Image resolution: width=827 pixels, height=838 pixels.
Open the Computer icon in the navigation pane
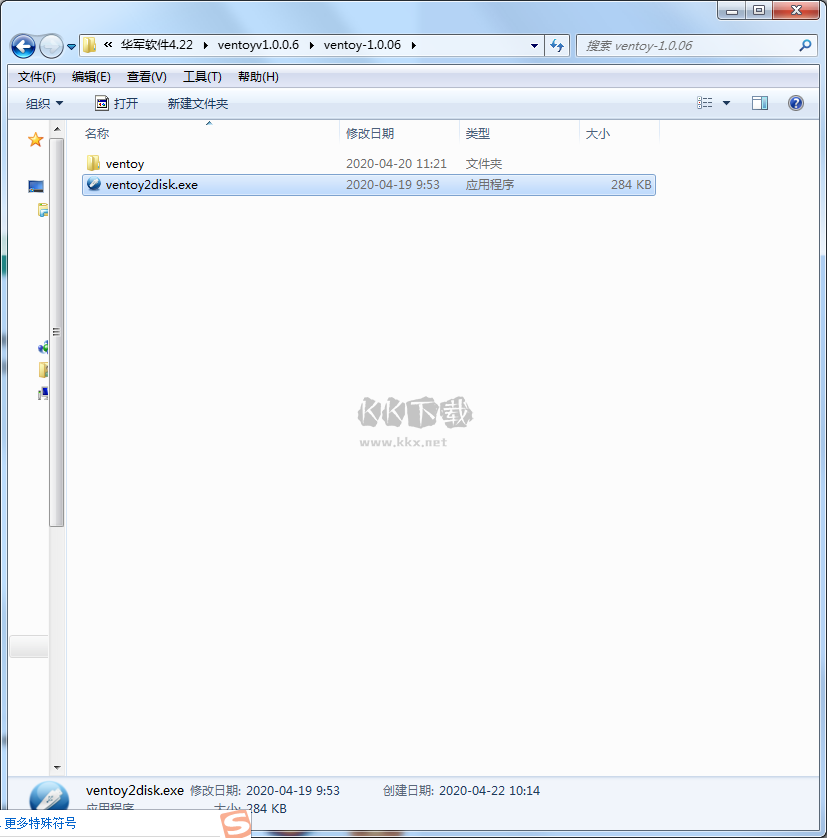tap(42, 392)
